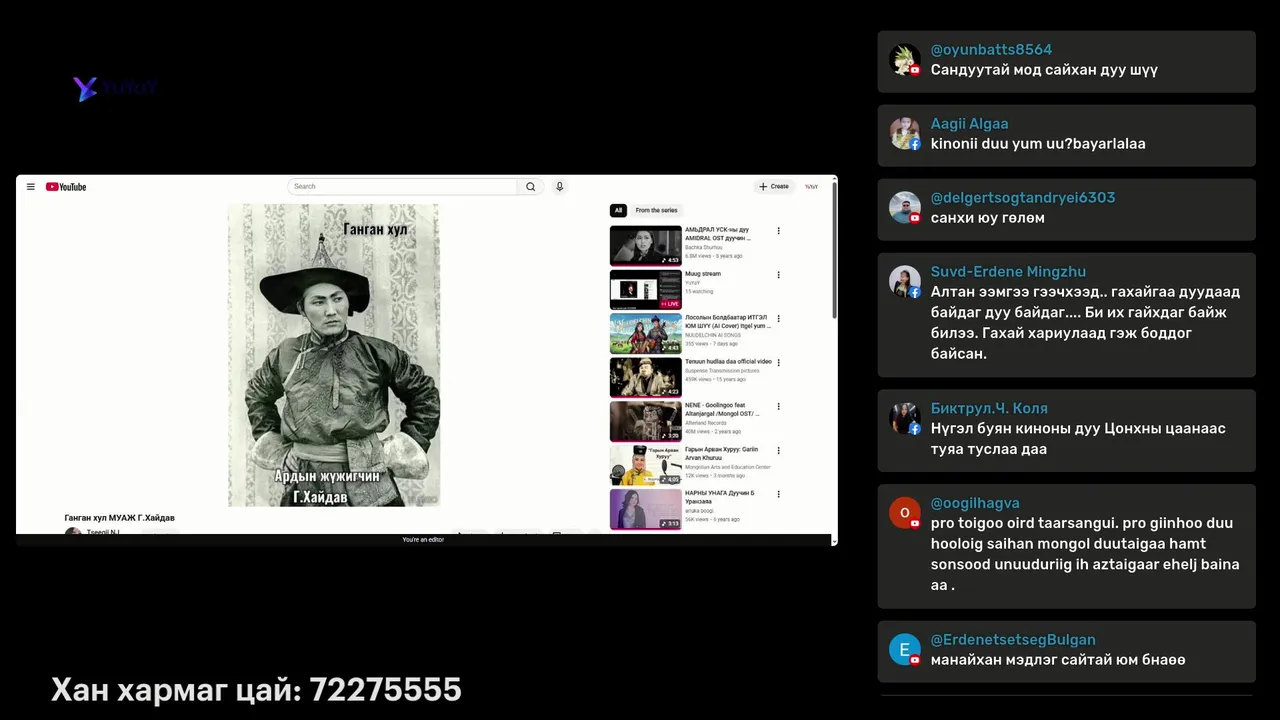
Task: Click Mongolian Arts and Education Center channel
Action: coord(728,467)
